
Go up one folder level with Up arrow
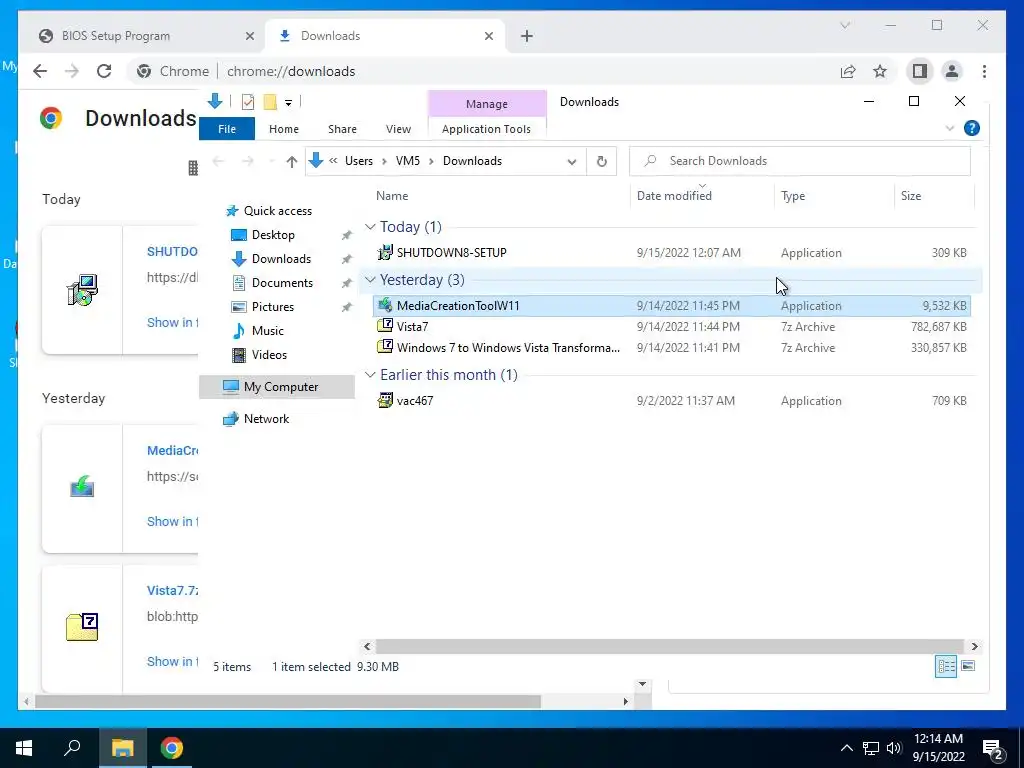pos(291,161)
